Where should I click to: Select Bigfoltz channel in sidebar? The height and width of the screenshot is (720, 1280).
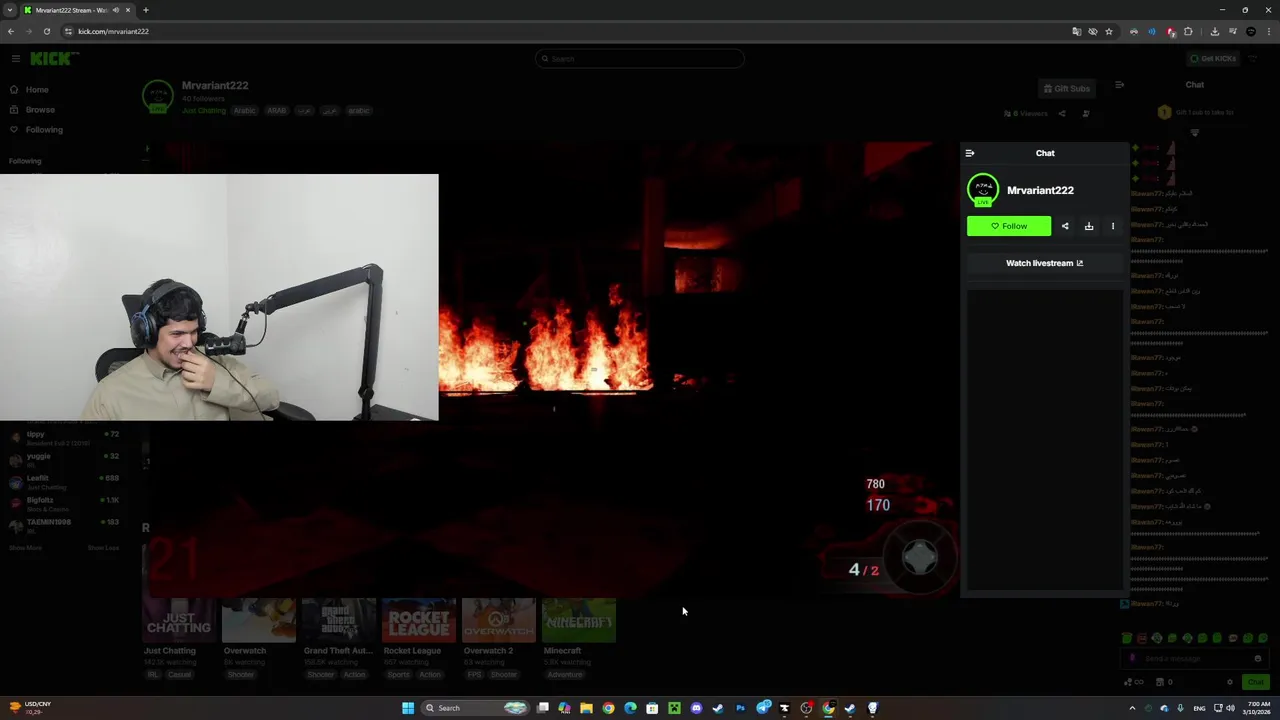[x=64, y=504]
